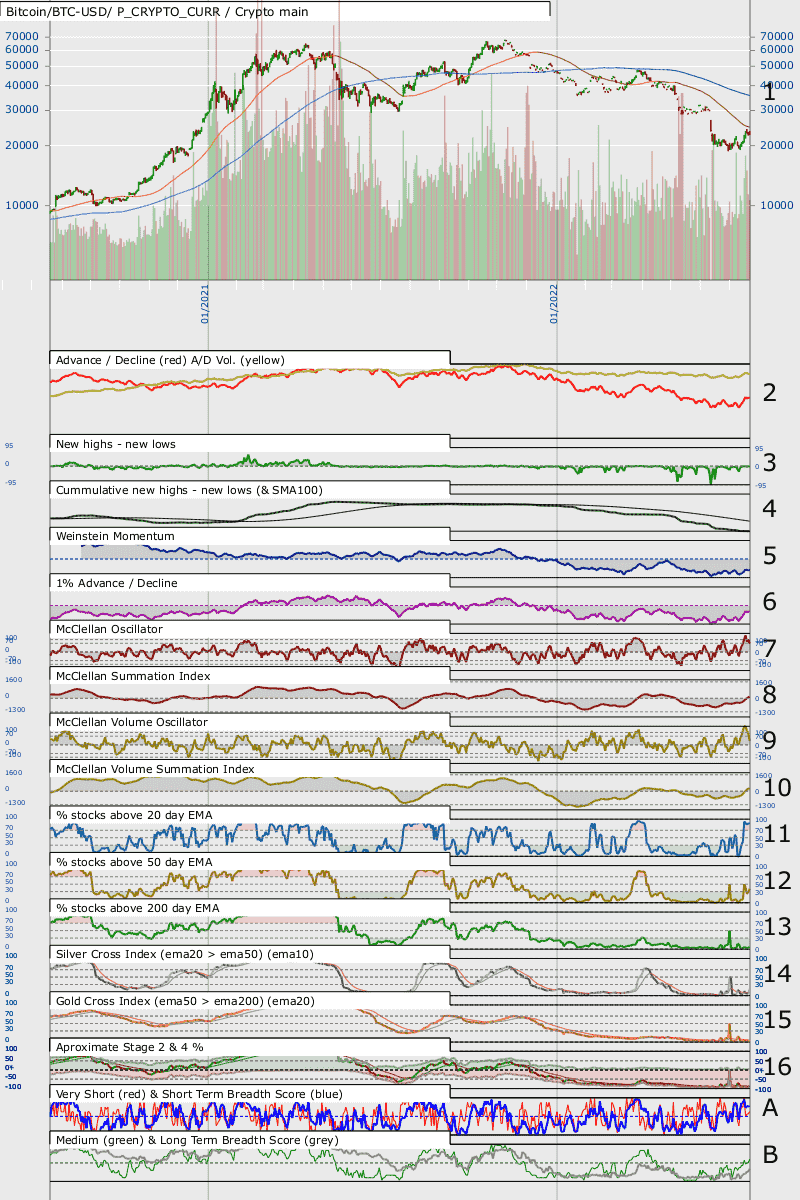Select the Silver Cross Index panel title
The width and height of the screenshot is (800, 1200).
[185, 954]
